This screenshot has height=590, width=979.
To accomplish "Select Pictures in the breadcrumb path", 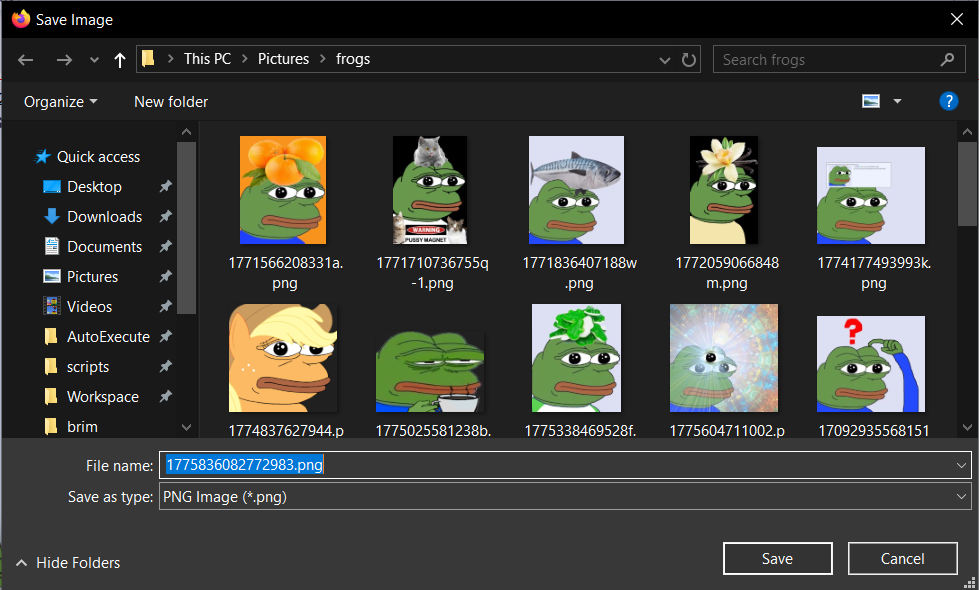I will coord(283,59).
